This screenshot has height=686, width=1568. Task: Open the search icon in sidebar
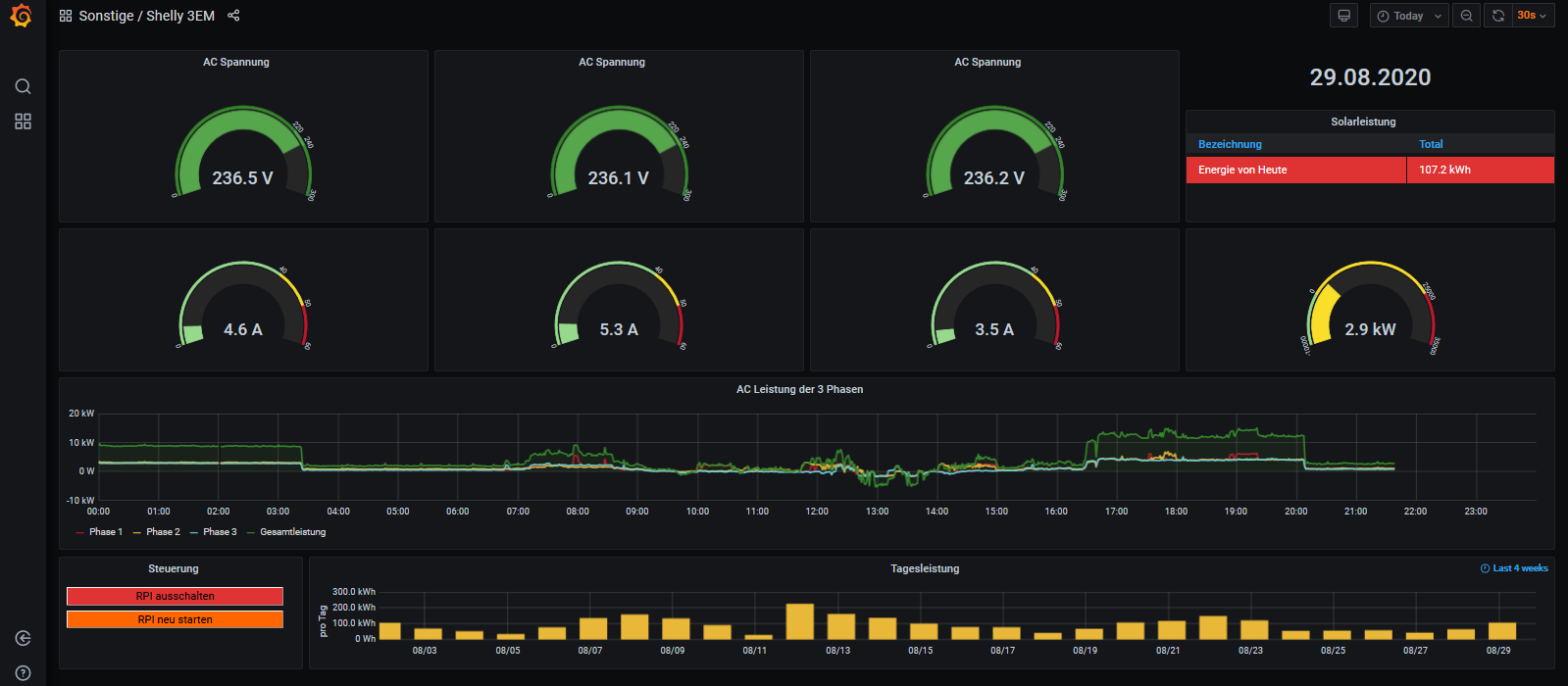click(x=23, y=86)
